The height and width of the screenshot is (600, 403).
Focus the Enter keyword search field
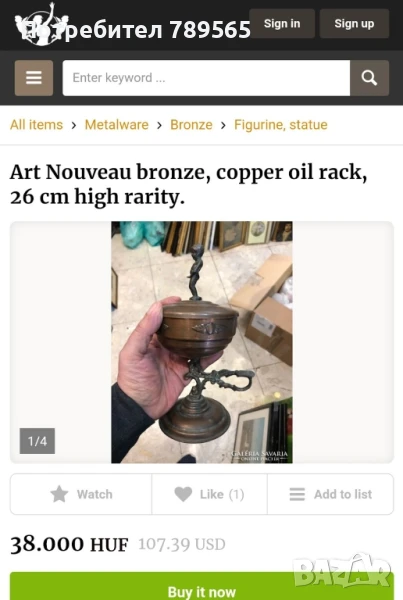[206, 78]
